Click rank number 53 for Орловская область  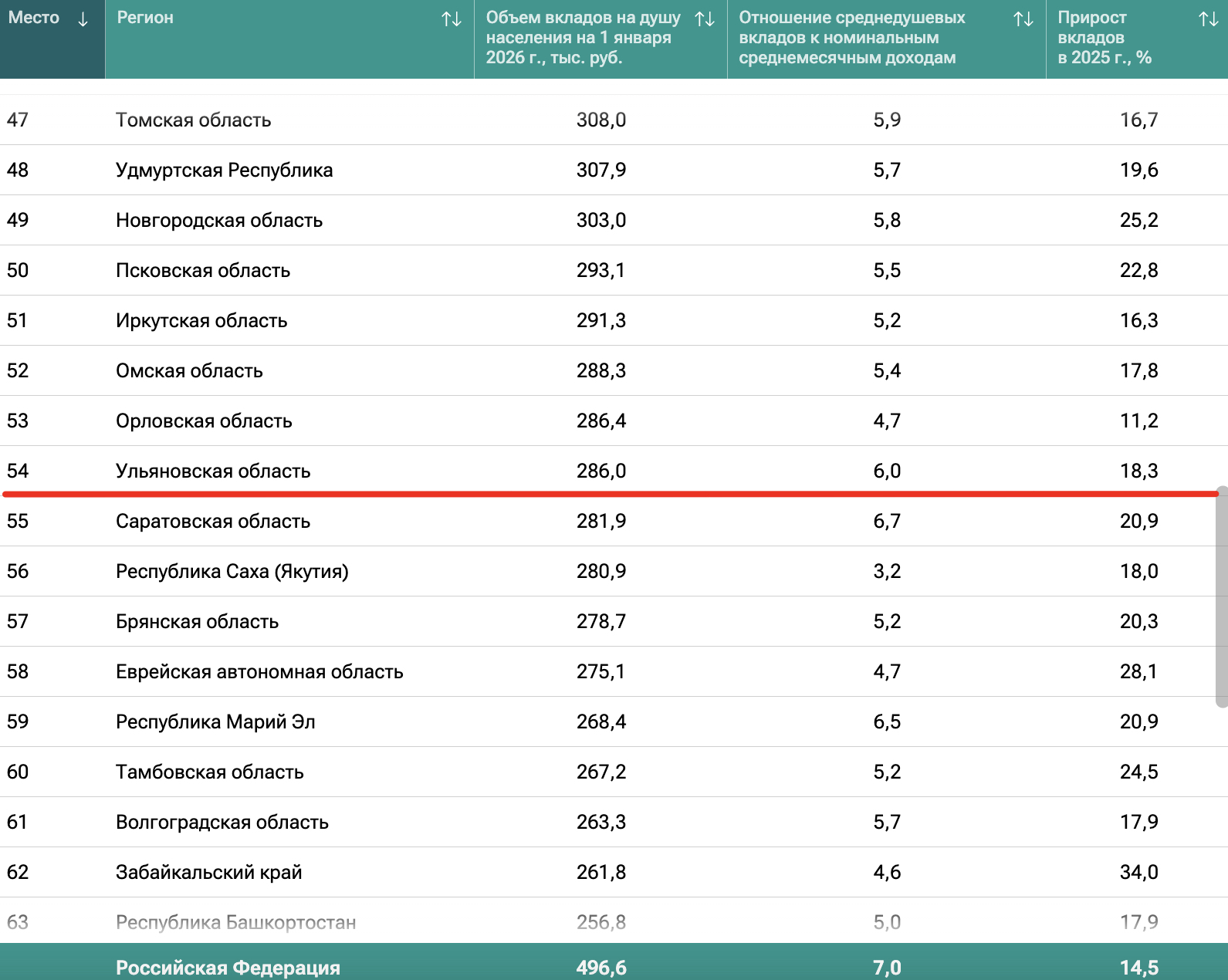coord(18,421)
